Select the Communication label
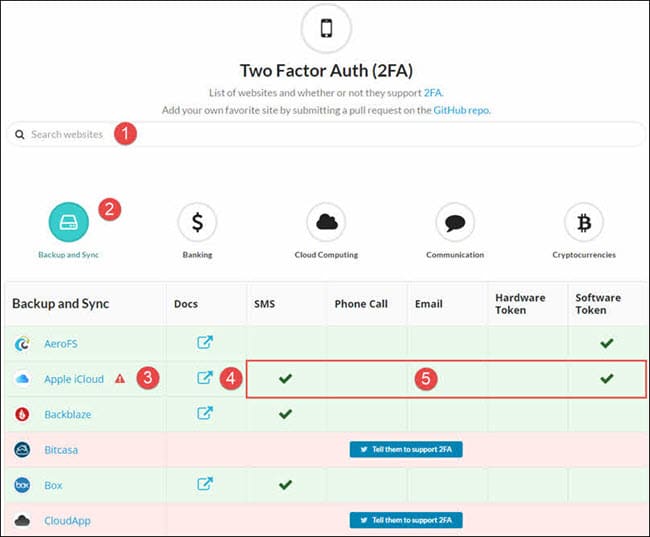650x537 pixels. click(x=455, y=255)
